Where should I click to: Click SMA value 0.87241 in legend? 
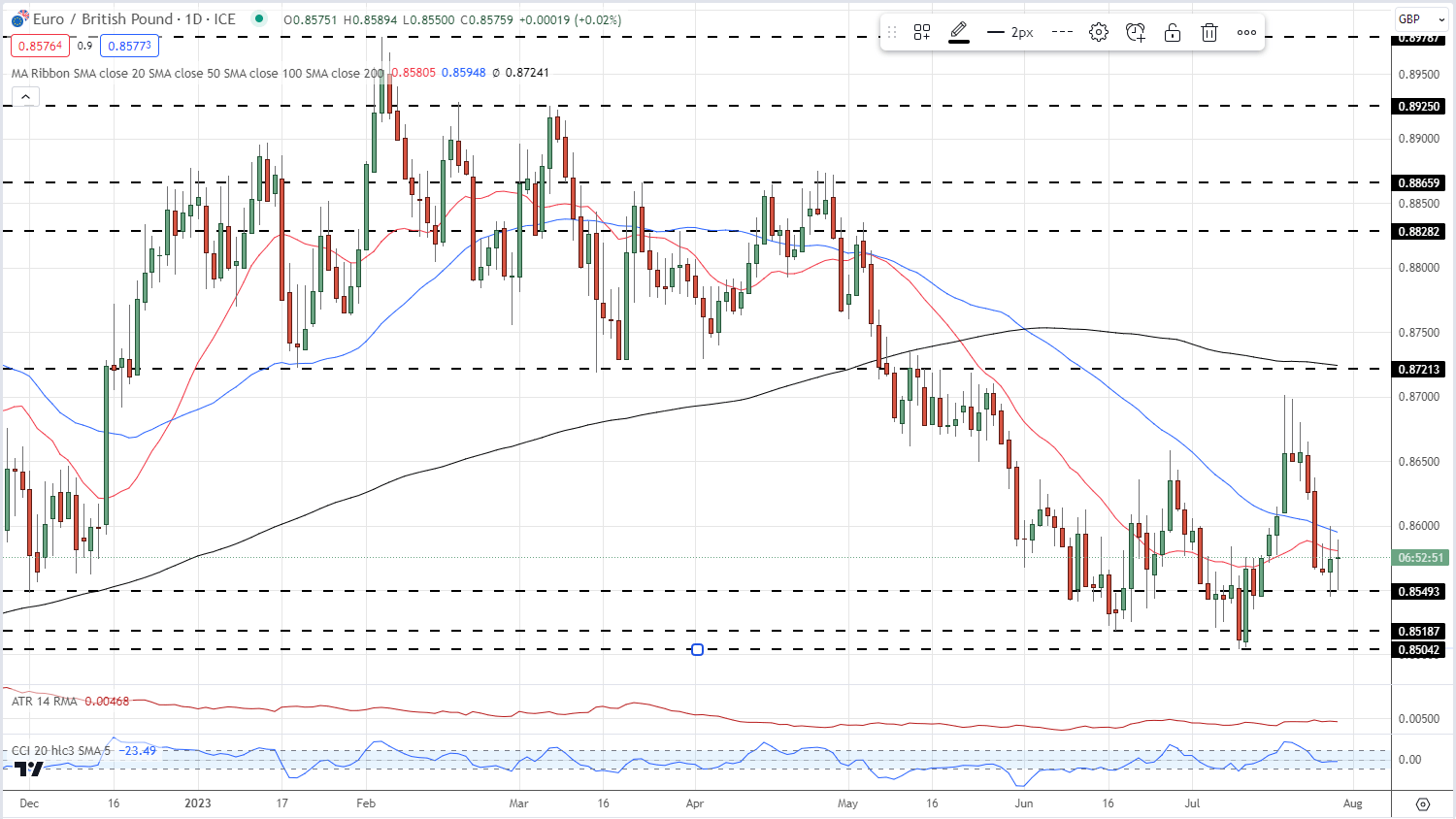[528, 73]
